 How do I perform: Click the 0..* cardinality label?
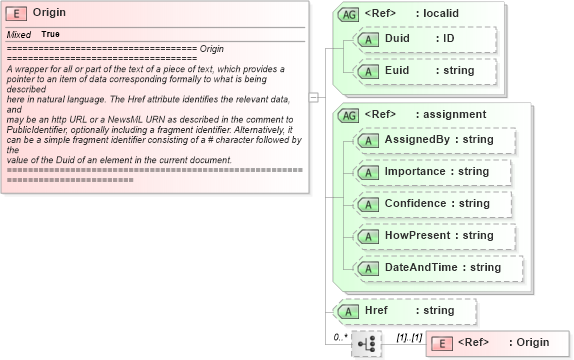340,337
